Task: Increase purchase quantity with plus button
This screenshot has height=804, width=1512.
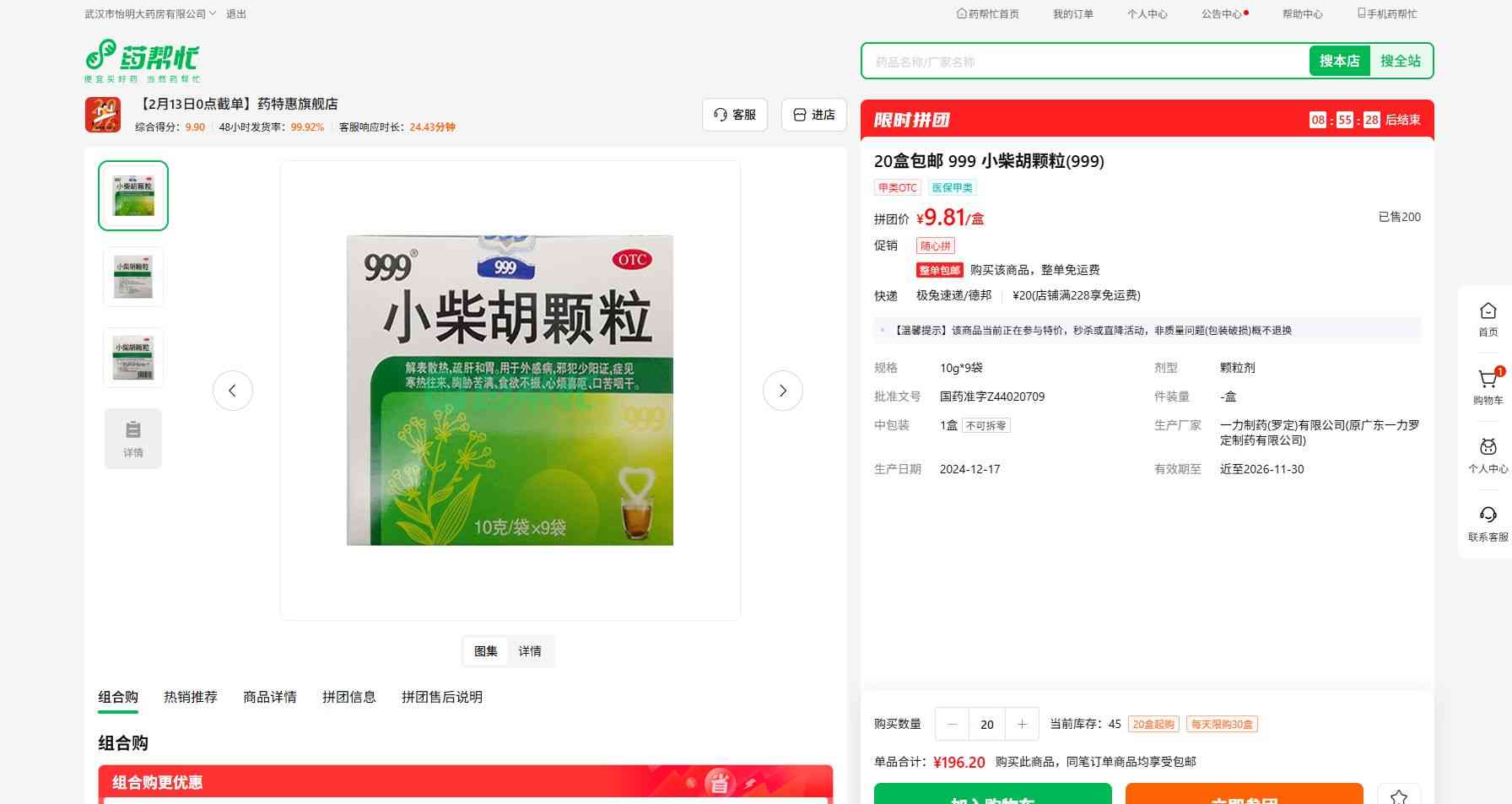Action: pos(1022,724)
